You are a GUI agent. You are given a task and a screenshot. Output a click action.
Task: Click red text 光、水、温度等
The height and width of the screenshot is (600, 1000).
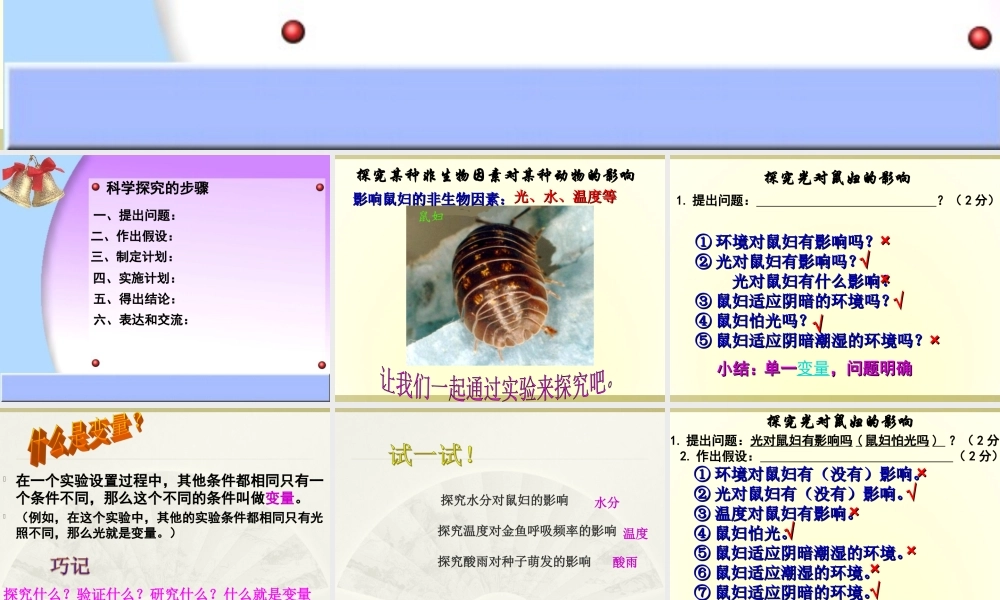566,197
